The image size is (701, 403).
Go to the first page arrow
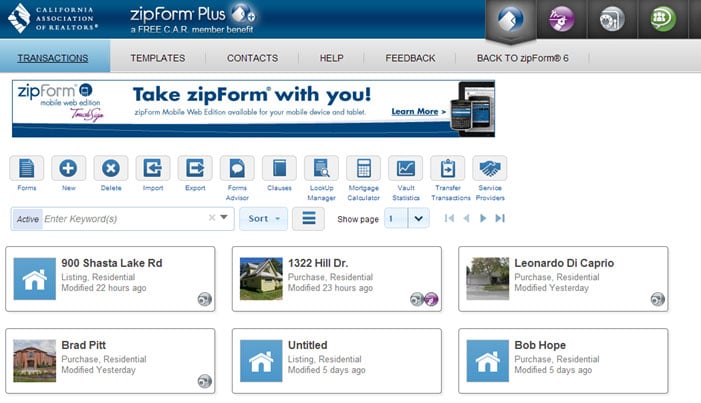click(x=449, y=218)
